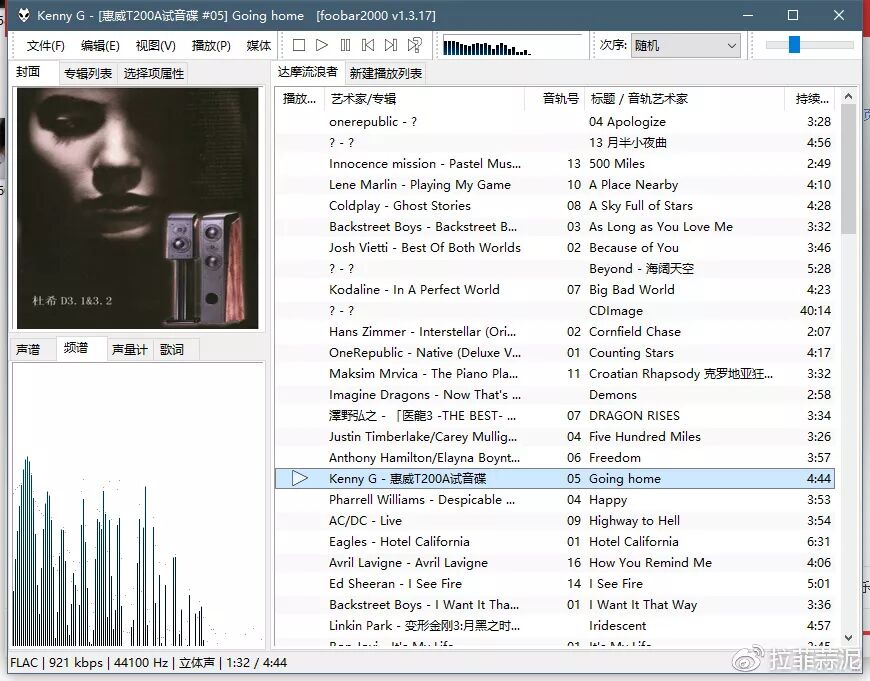
Task: Click the status bar time 1:32 / 4:44
Action: (256, 663)
